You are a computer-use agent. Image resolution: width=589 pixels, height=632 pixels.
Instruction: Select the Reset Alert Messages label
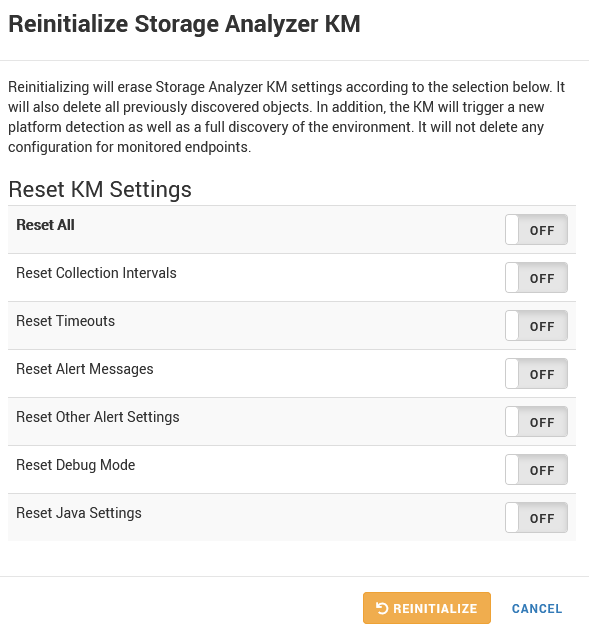[x=85, y=369]
